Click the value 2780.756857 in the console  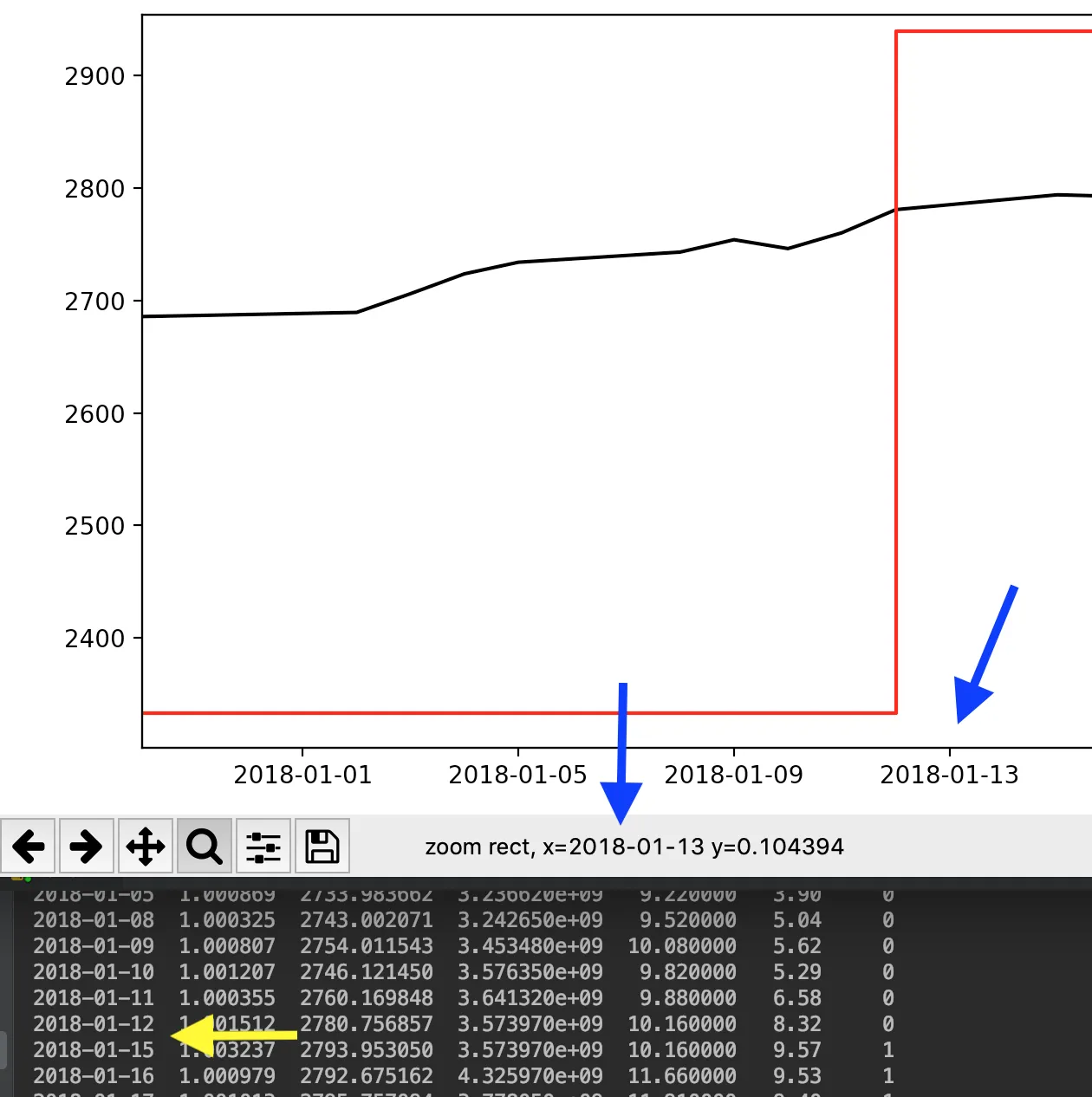point(367,1023)
